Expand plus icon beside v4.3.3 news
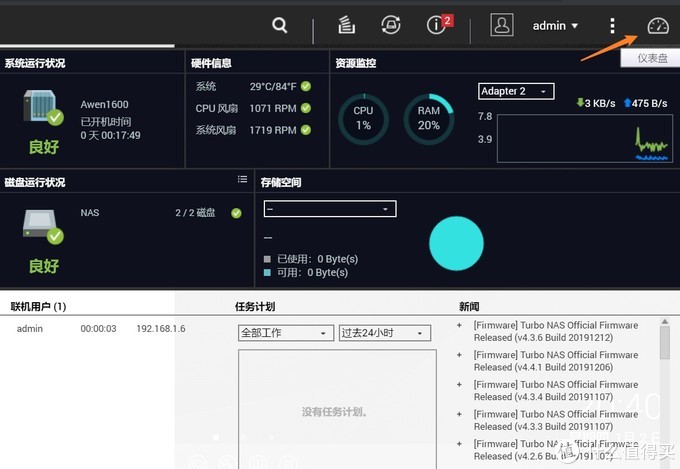 tap(459, 414)
